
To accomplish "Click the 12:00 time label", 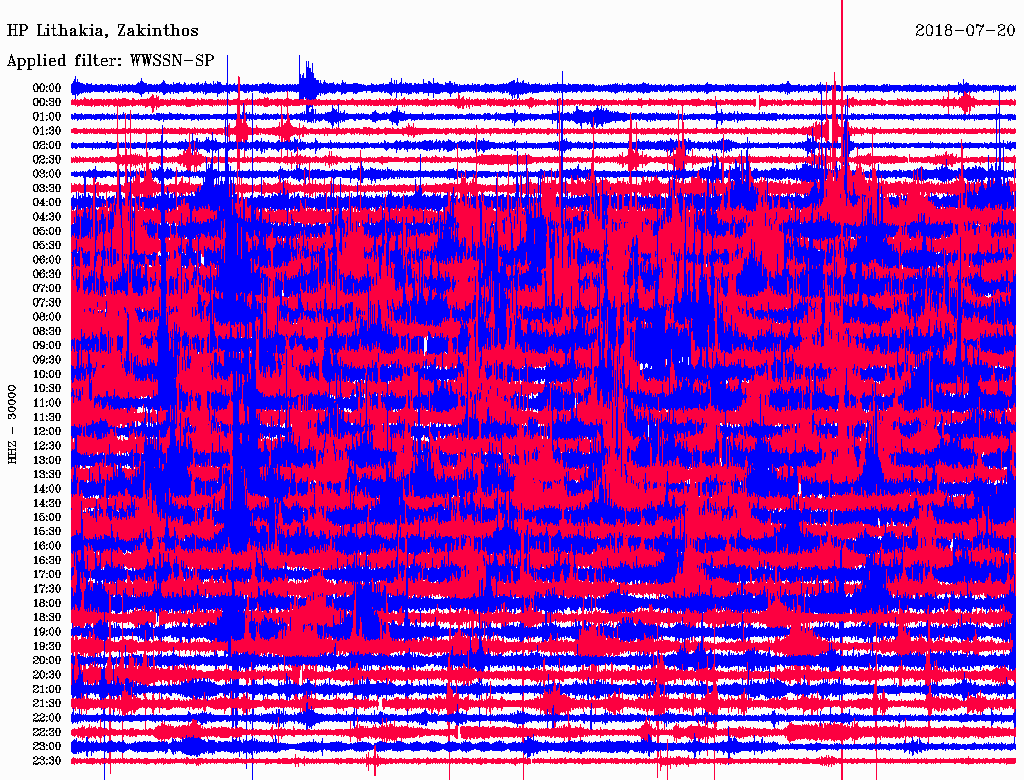I will coord(47,432).
